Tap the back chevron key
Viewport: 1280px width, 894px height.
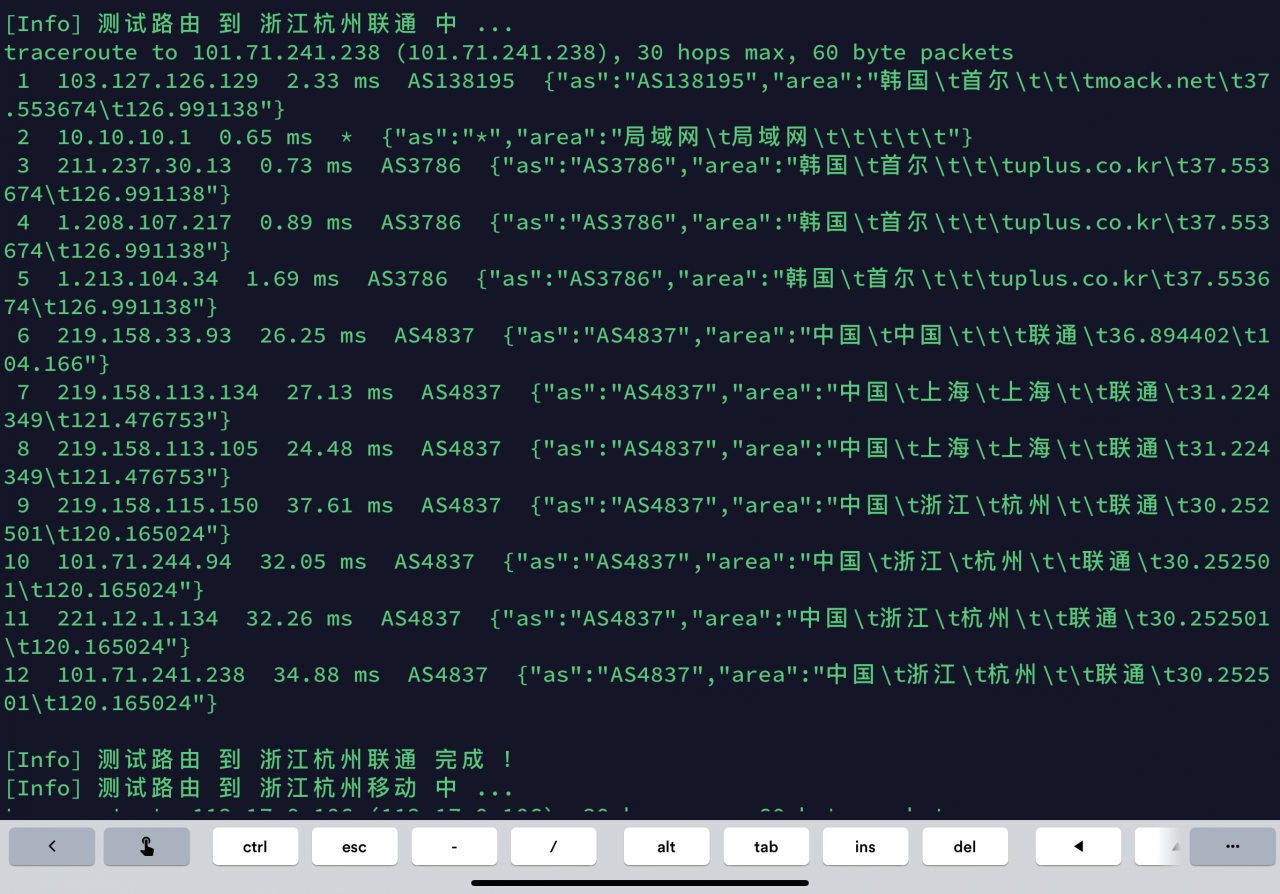52,847
